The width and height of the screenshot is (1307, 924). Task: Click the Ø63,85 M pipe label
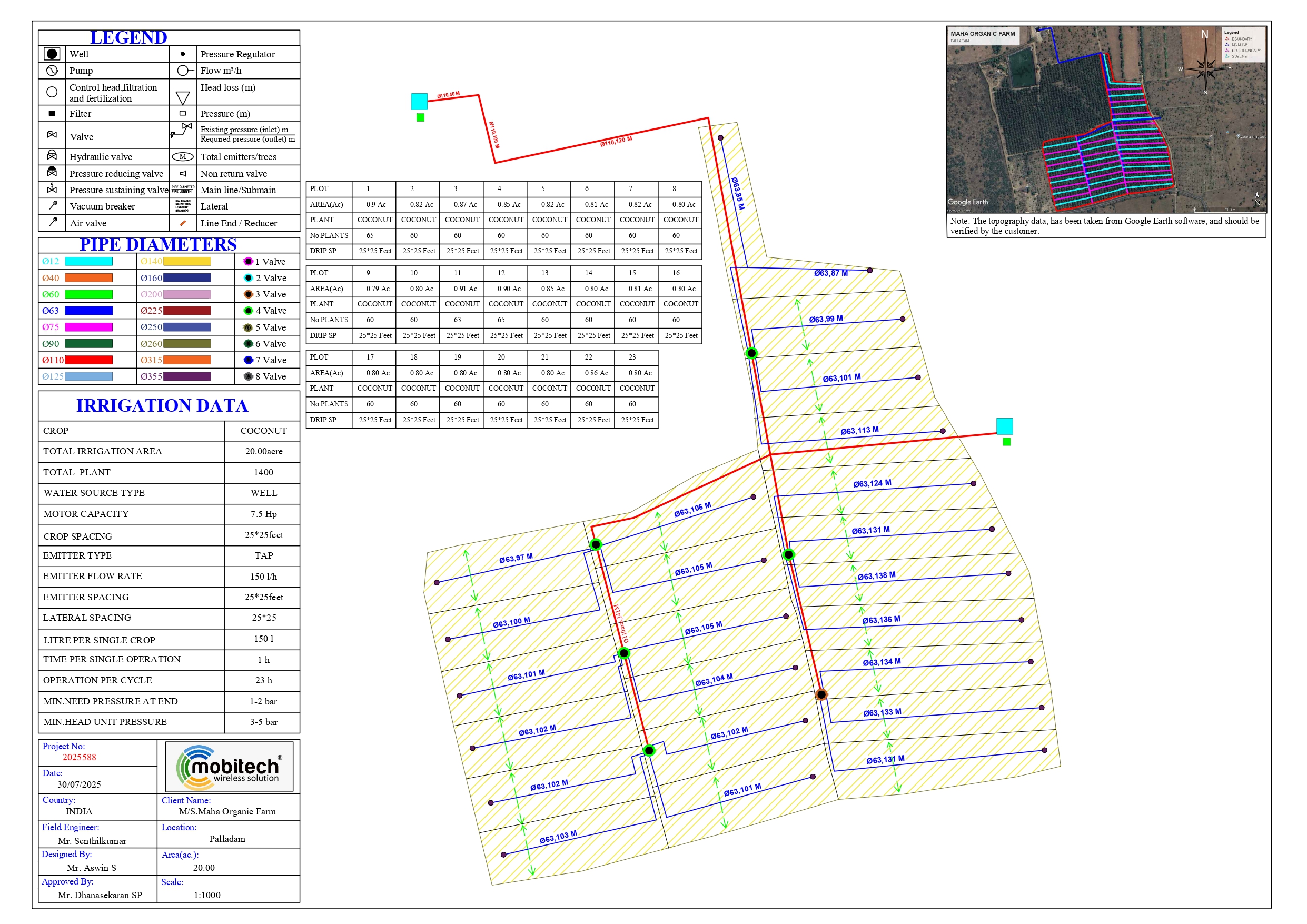(738, 194)
